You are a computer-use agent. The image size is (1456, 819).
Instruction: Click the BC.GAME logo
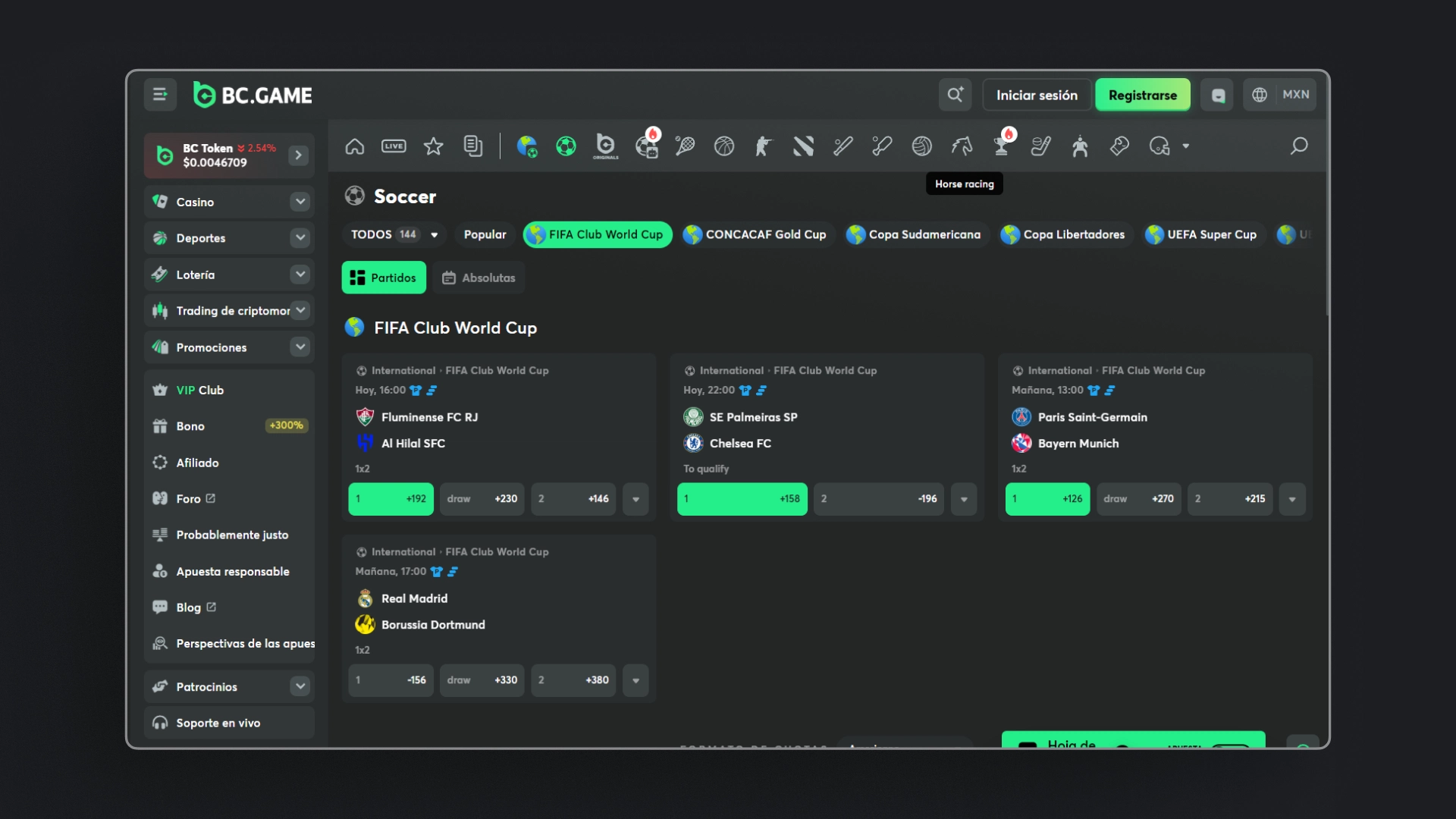pos(253,95)
